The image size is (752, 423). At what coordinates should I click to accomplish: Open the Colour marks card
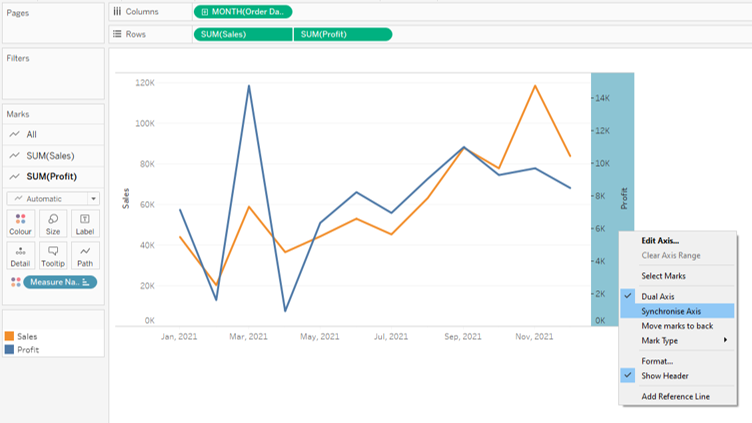pos(20,223)
